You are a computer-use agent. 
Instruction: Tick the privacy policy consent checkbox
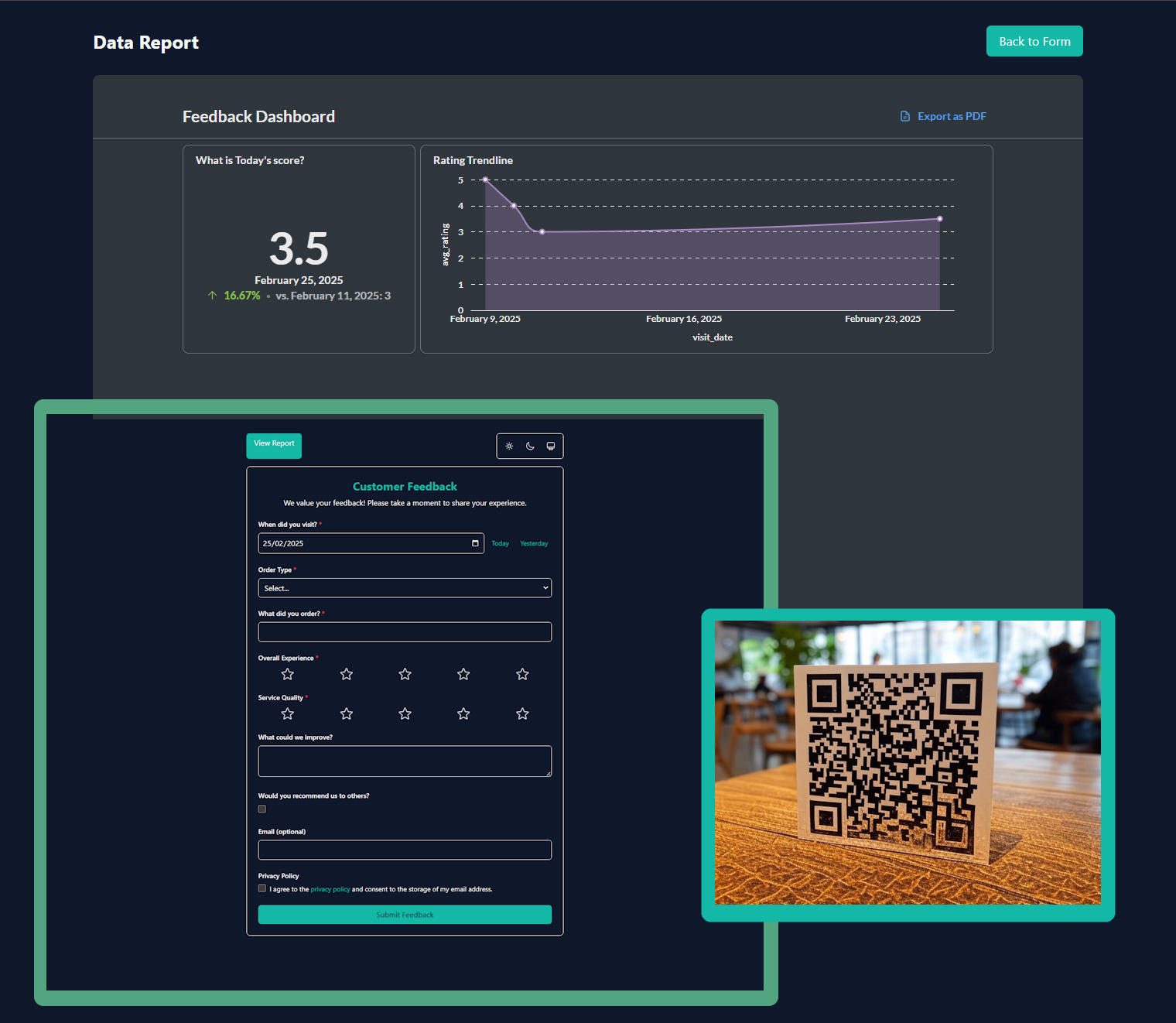click(x=262, y=888)
